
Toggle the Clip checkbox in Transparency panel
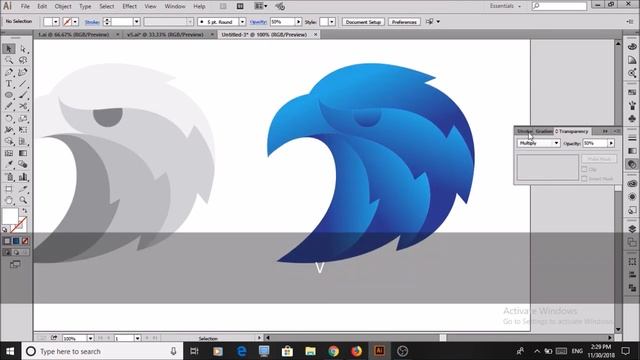(584, 169)
